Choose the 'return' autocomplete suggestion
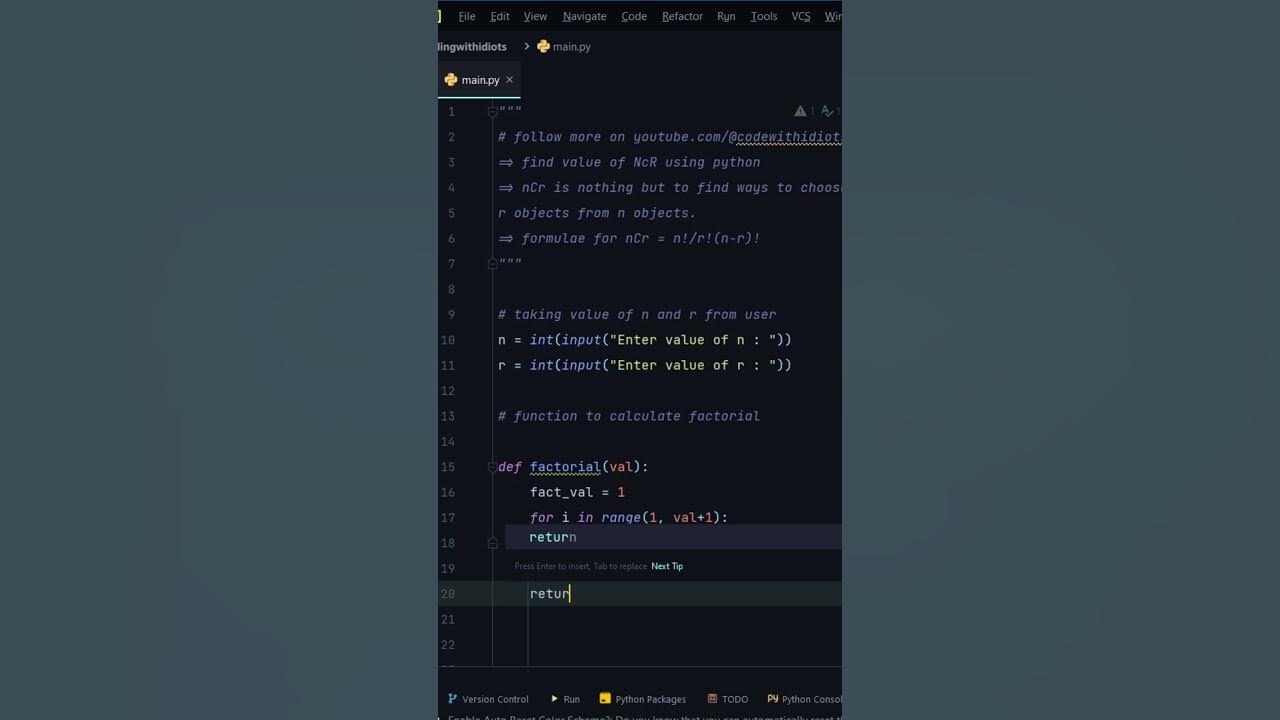 click(671, 537)
